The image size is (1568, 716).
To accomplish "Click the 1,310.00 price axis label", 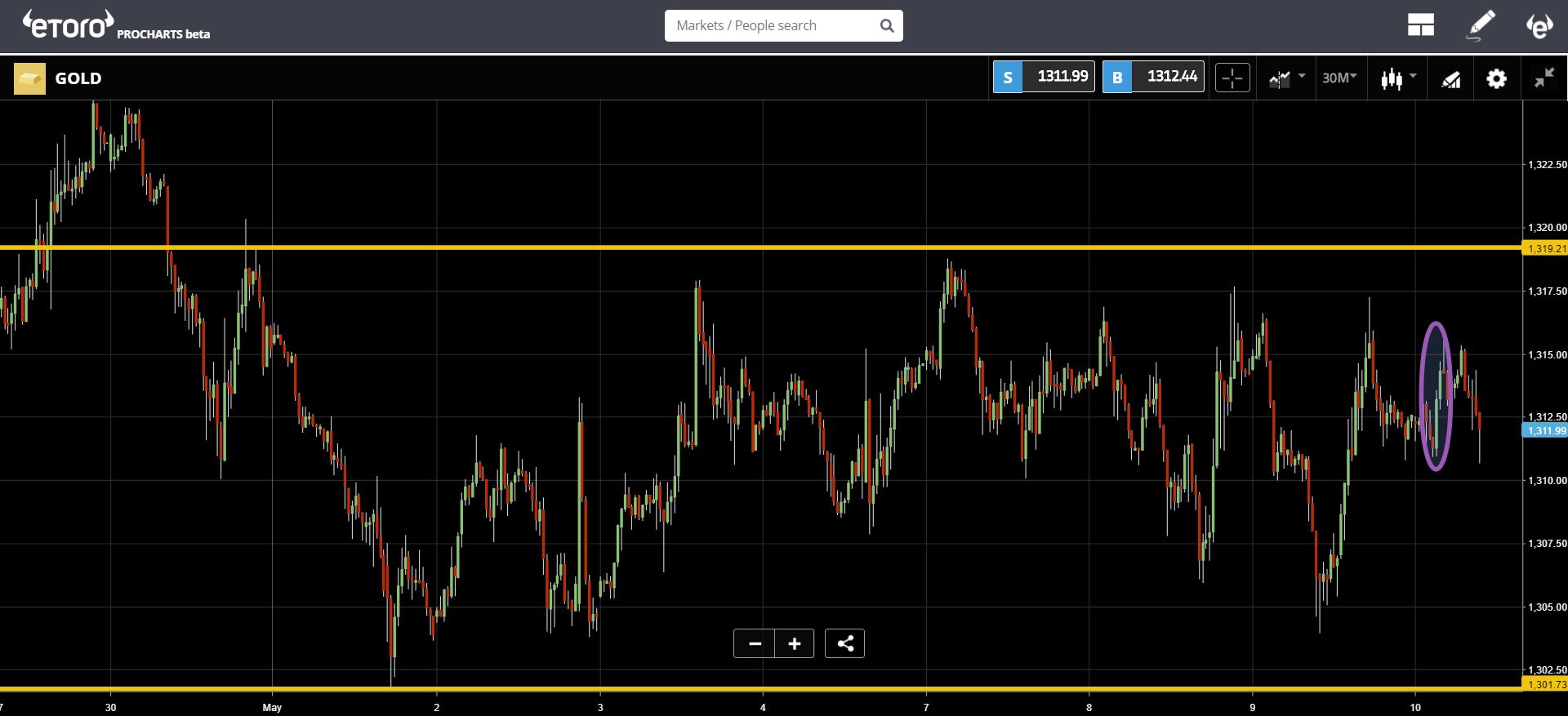I will tap(1547, 481).
